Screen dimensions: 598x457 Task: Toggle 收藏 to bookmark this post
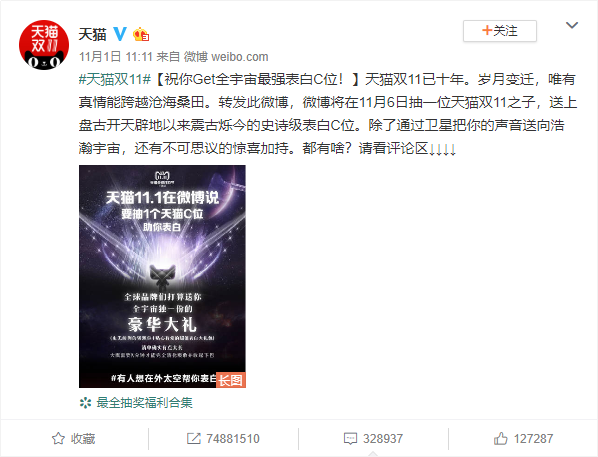74,439
